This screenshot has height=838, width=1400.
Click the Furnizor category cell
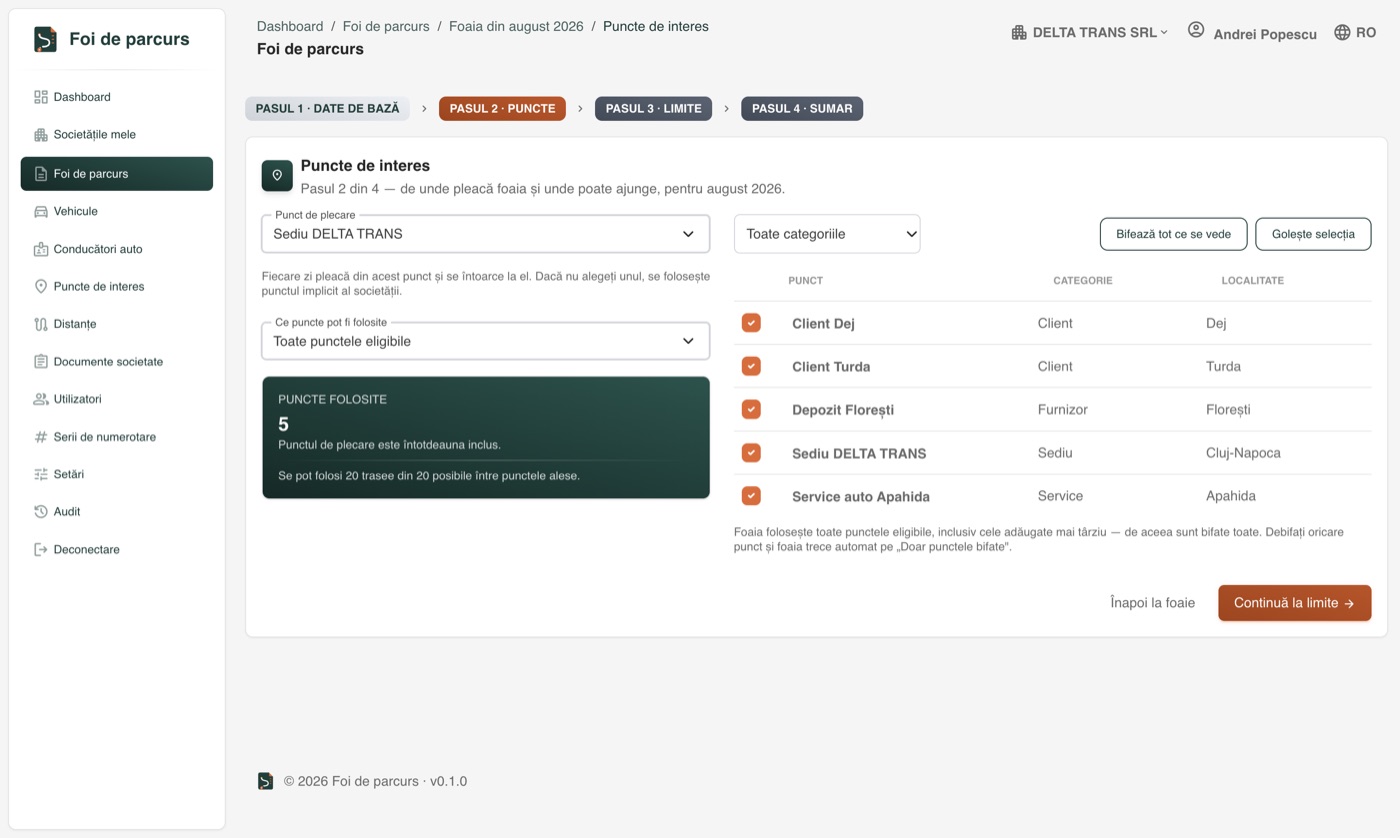click(x=1063, y=409)
